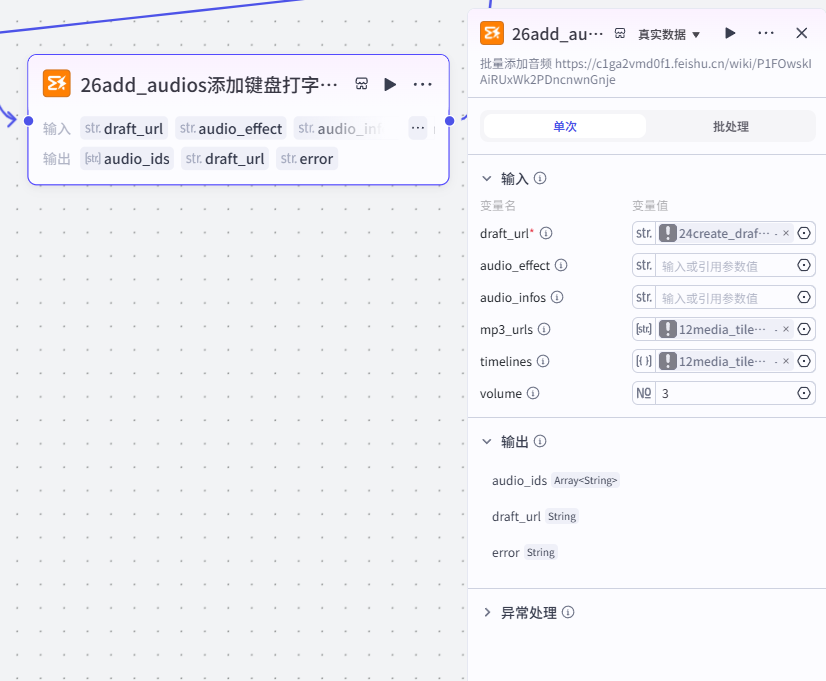Click the audio_infos value input field
Screen dimensions: 826x681
point(725,298)
